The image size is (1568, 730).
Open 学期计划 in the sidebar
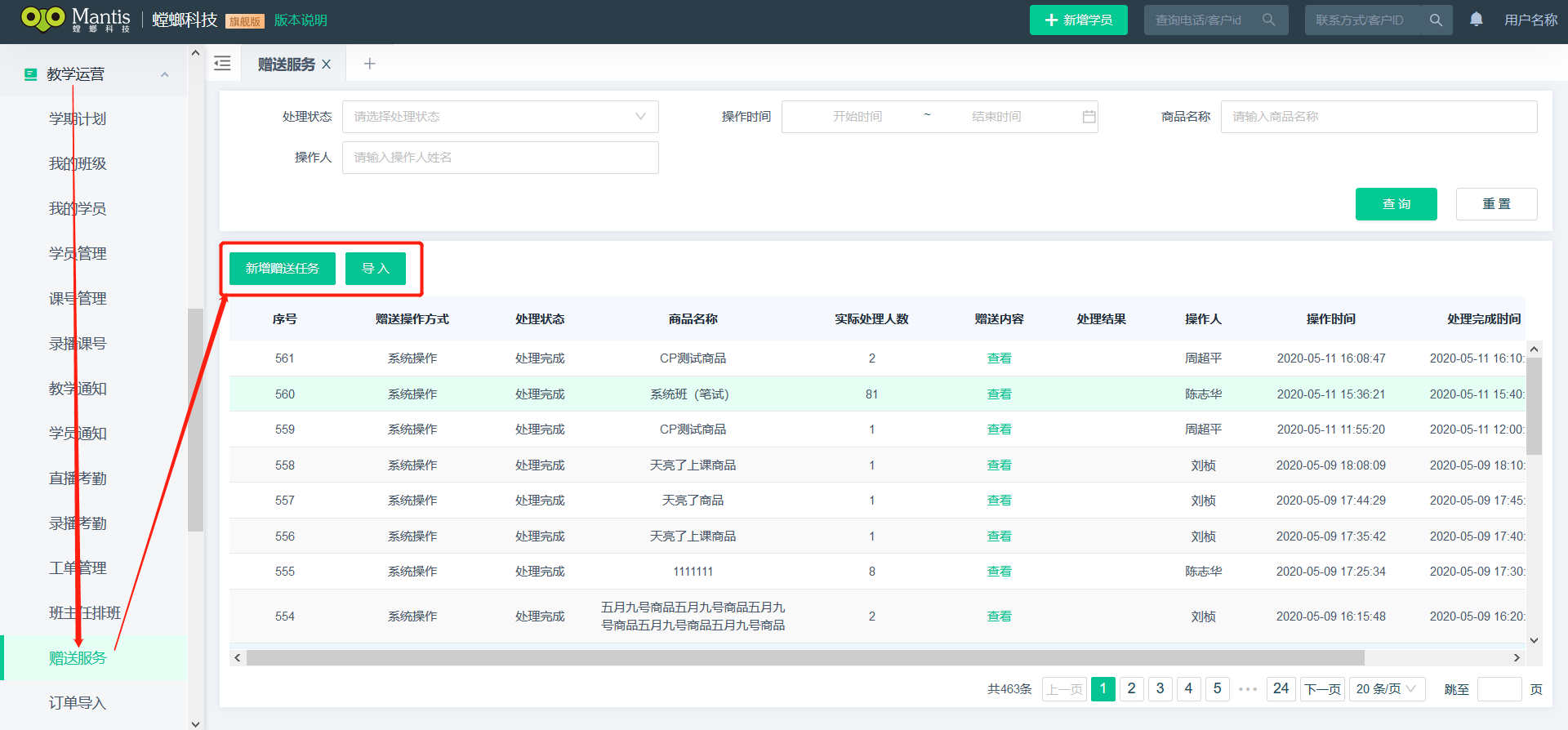[78, 119]
